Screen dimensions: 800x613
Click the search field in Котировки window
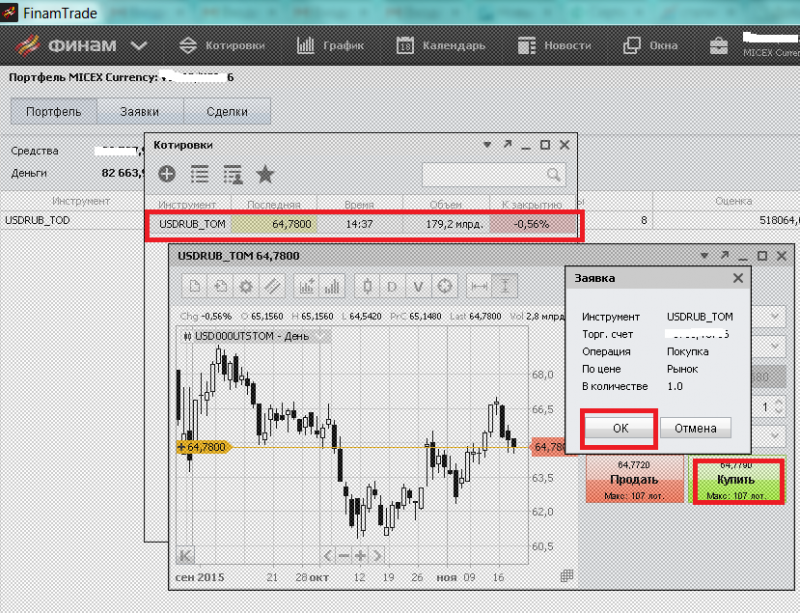pyautogui.click(x=494, y=175)
